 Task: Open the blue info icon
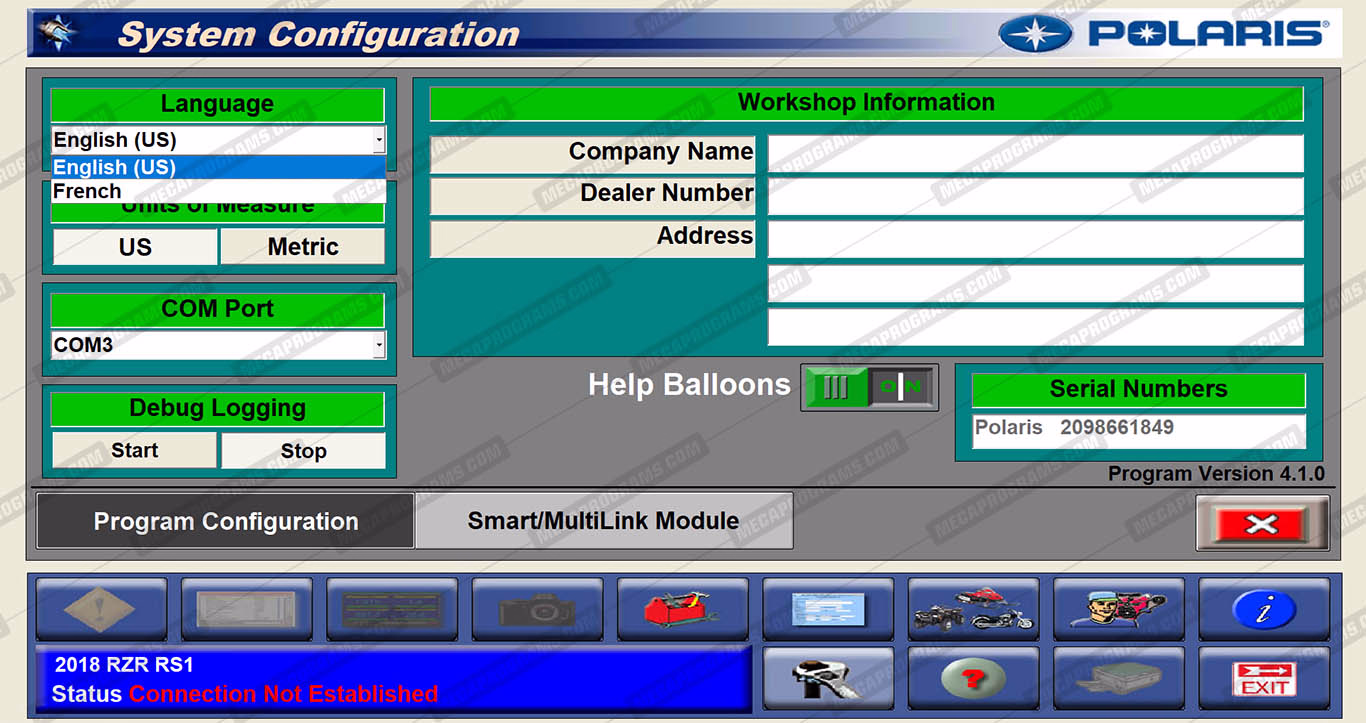coord(1264,609)
